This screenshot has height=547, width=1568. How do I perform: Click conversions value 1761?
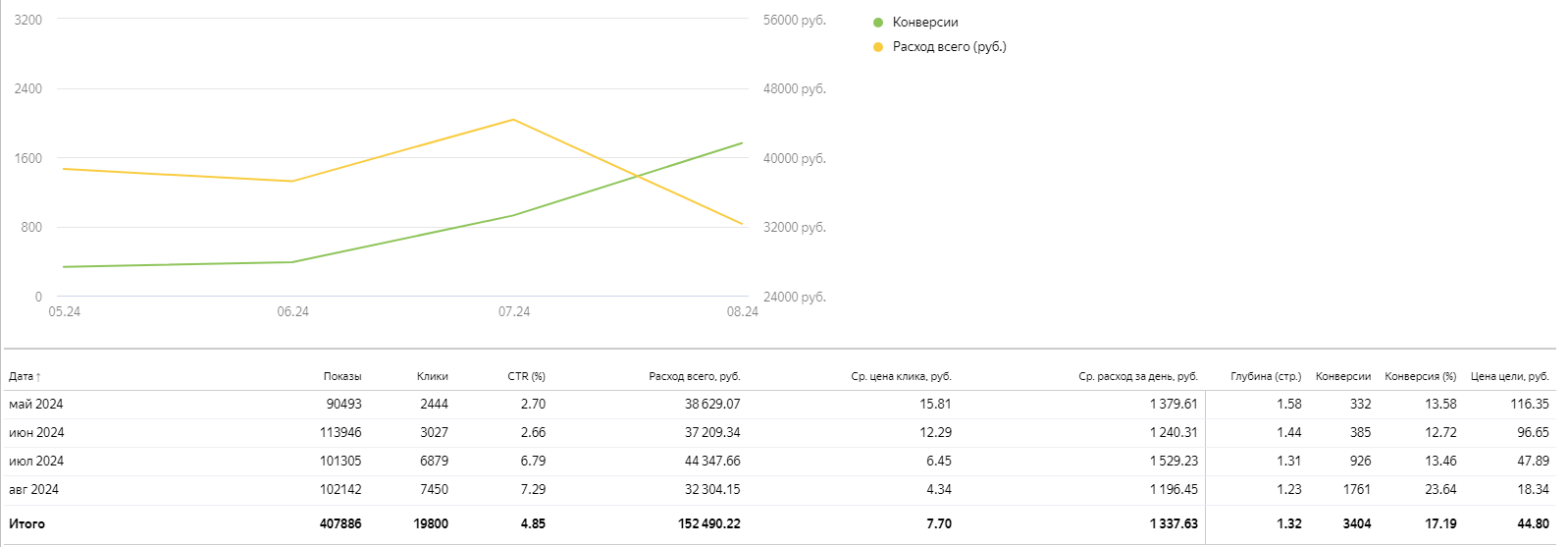pyautogui.click(x=1357, y=489)
